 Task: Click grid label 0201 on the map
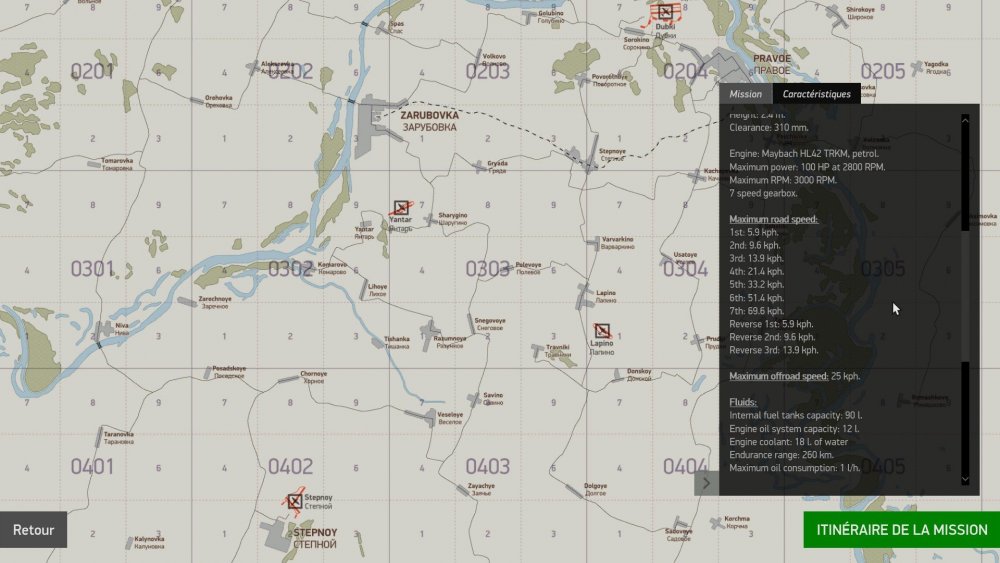[92, 71]
